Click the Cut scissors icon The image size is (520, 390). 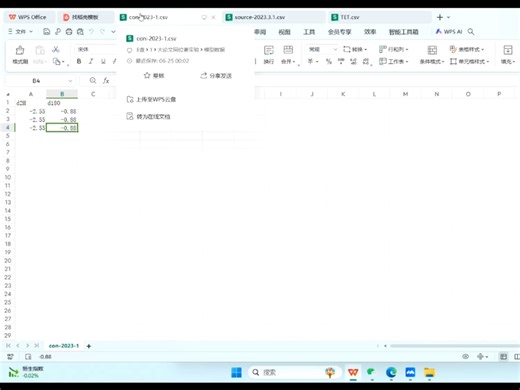tap(56, 50)
